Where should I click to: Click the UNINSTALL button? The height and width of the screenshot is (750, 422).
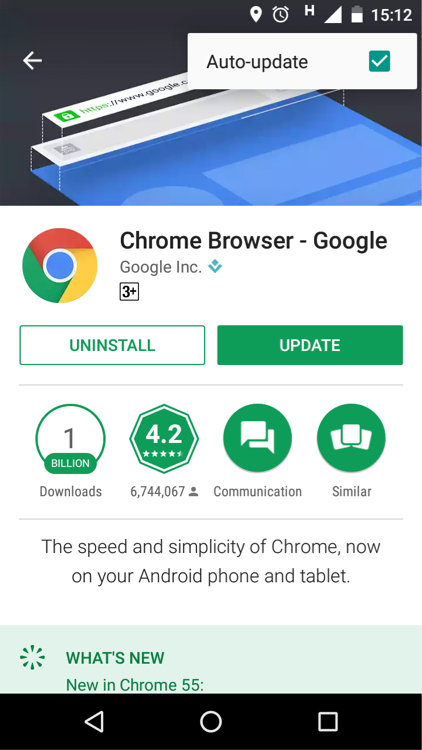[112, 345]
